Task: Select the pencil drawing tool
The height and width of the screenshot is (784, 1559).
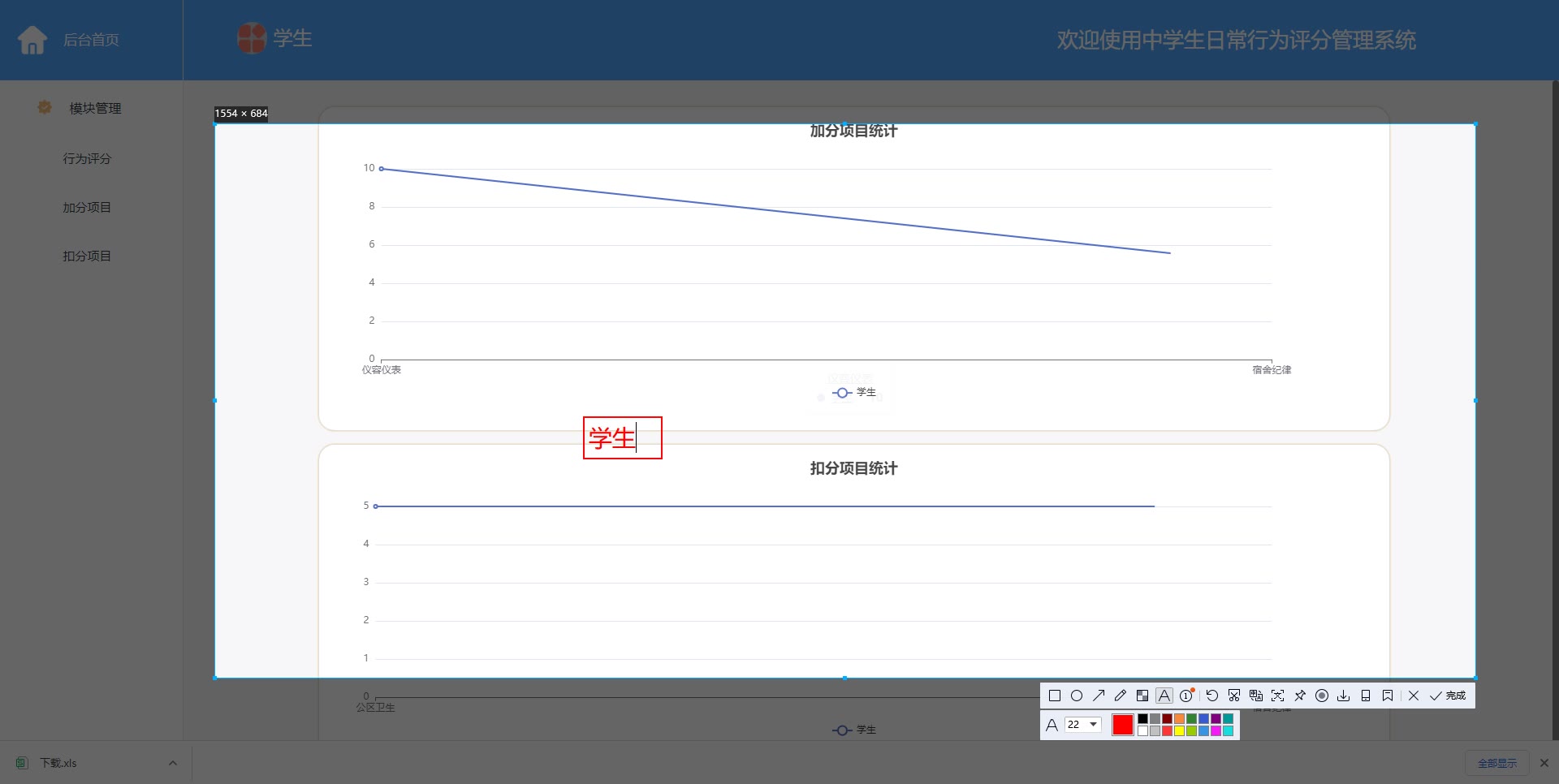Action: pos(1121,696)
